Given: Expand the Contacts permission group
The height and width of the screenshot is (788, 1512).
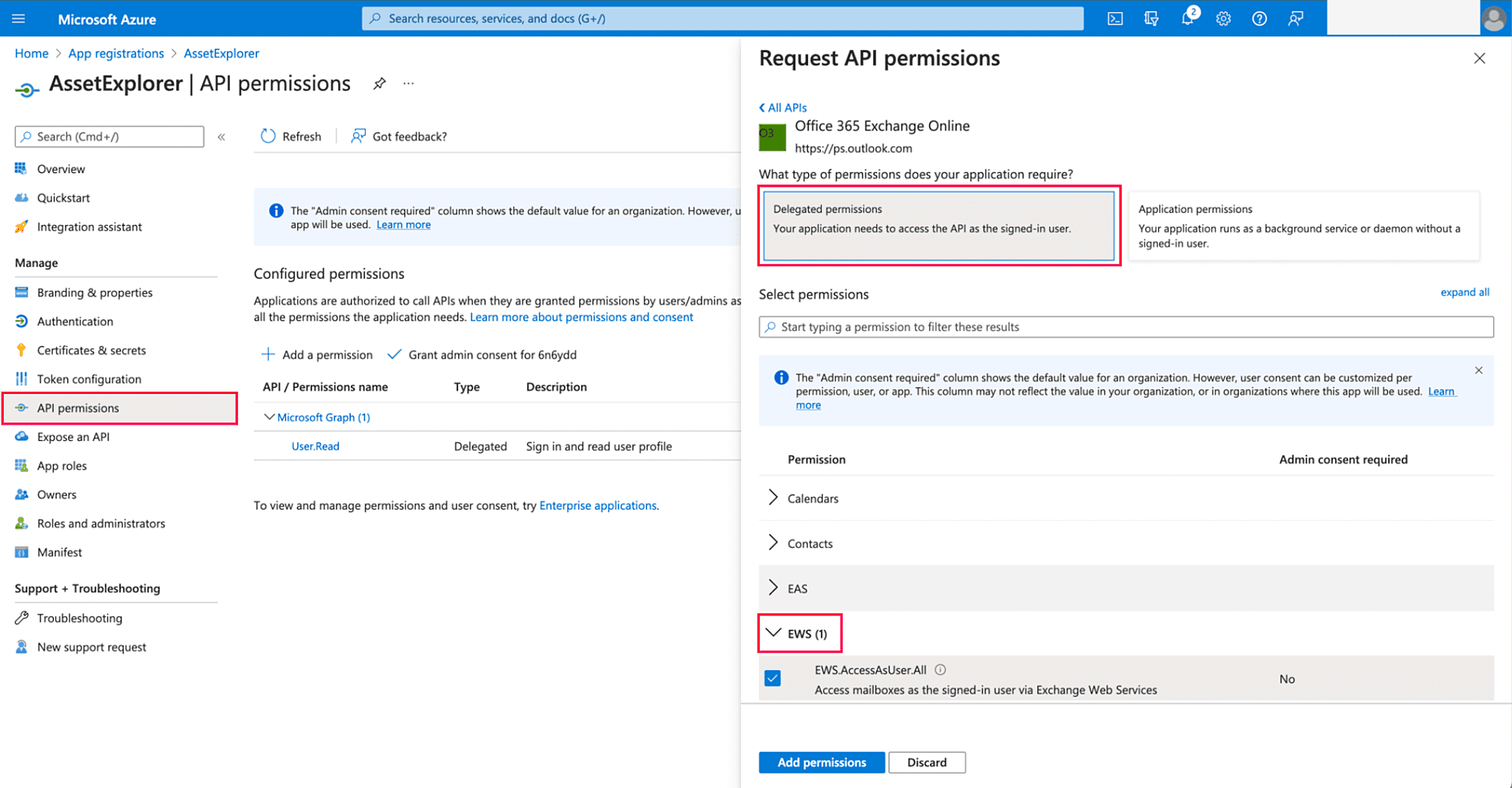Looking at the screenshot, I should coord(773,543).
